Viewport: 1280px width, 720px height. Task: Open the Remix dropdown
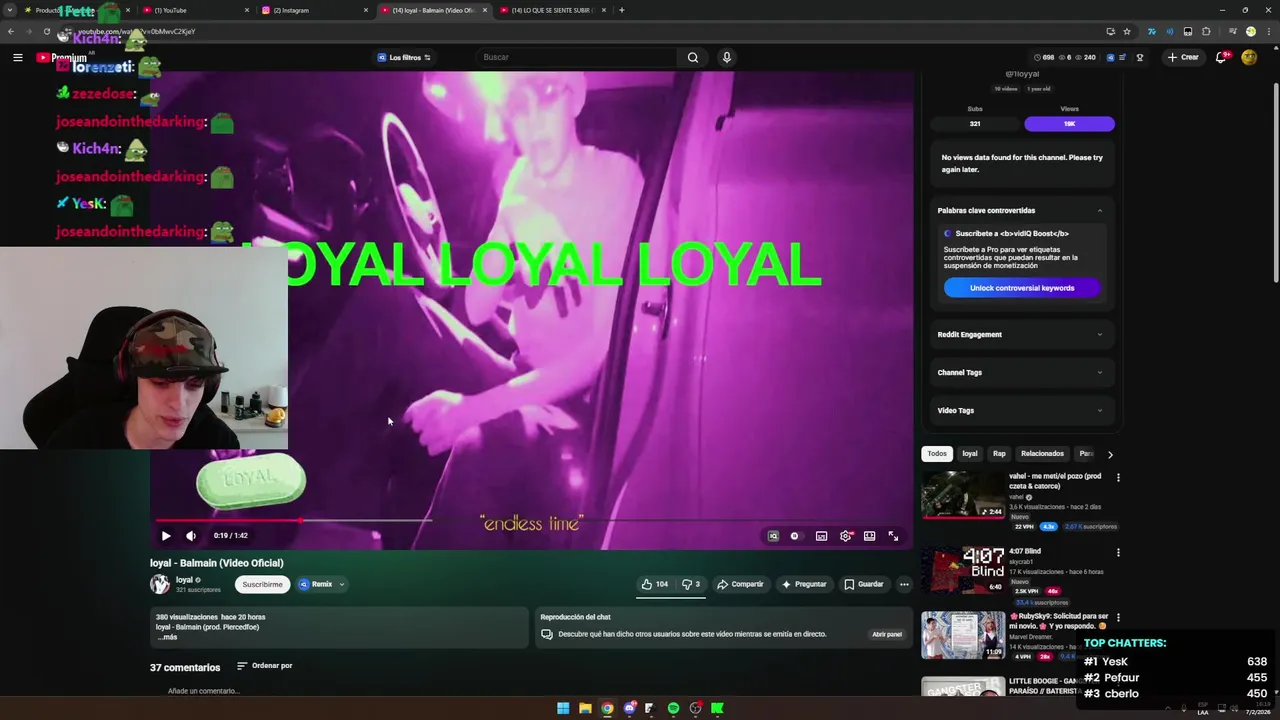point(321,584)
